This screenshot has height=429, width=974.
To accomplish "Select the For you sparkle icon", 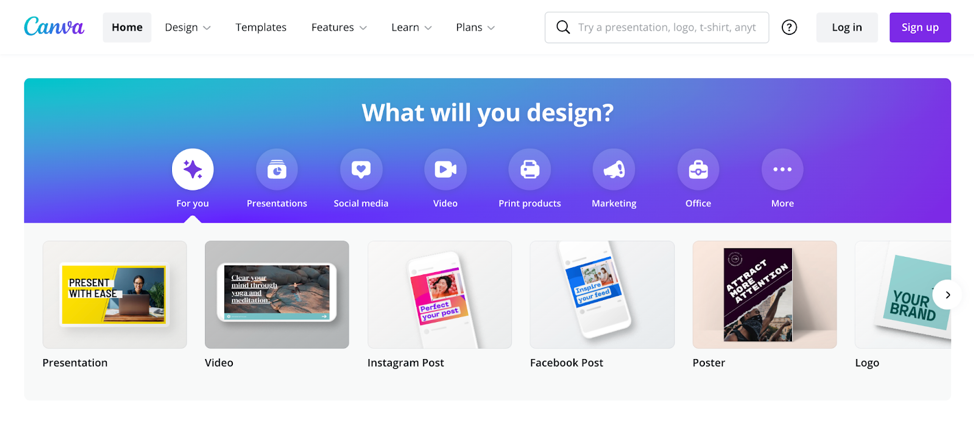I will pyautogui.click(x=193, y=169).
